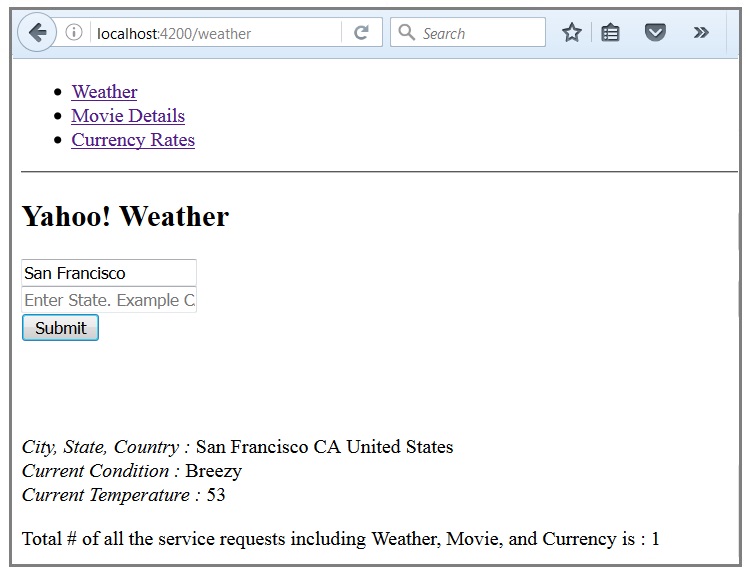Reload the page with the refresh icon
Viewport: 750px width, 573px height.
click(361, 33)
